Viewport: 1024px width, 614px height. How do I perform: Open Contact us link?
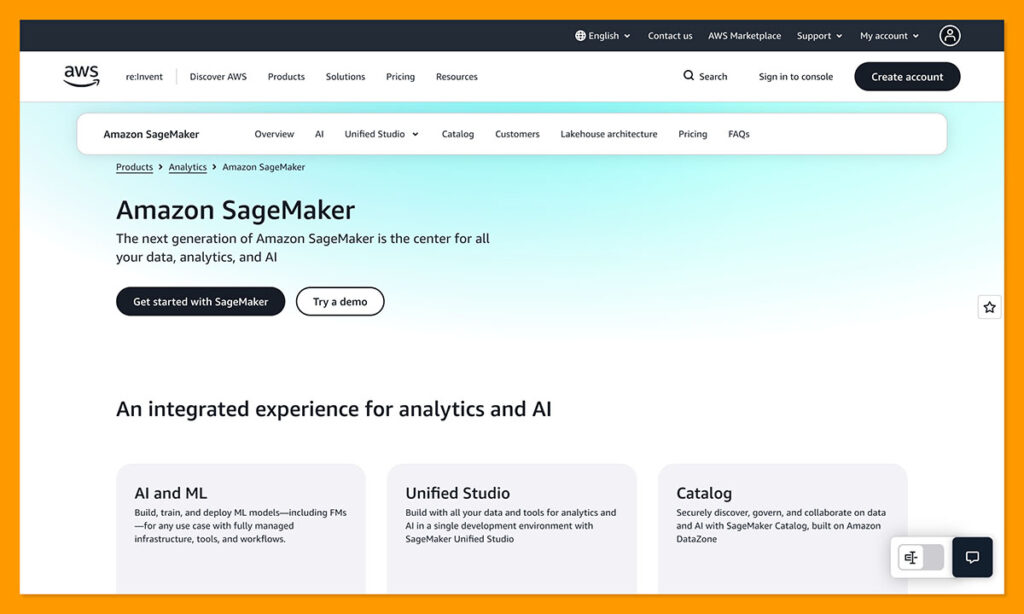[670, 36]
